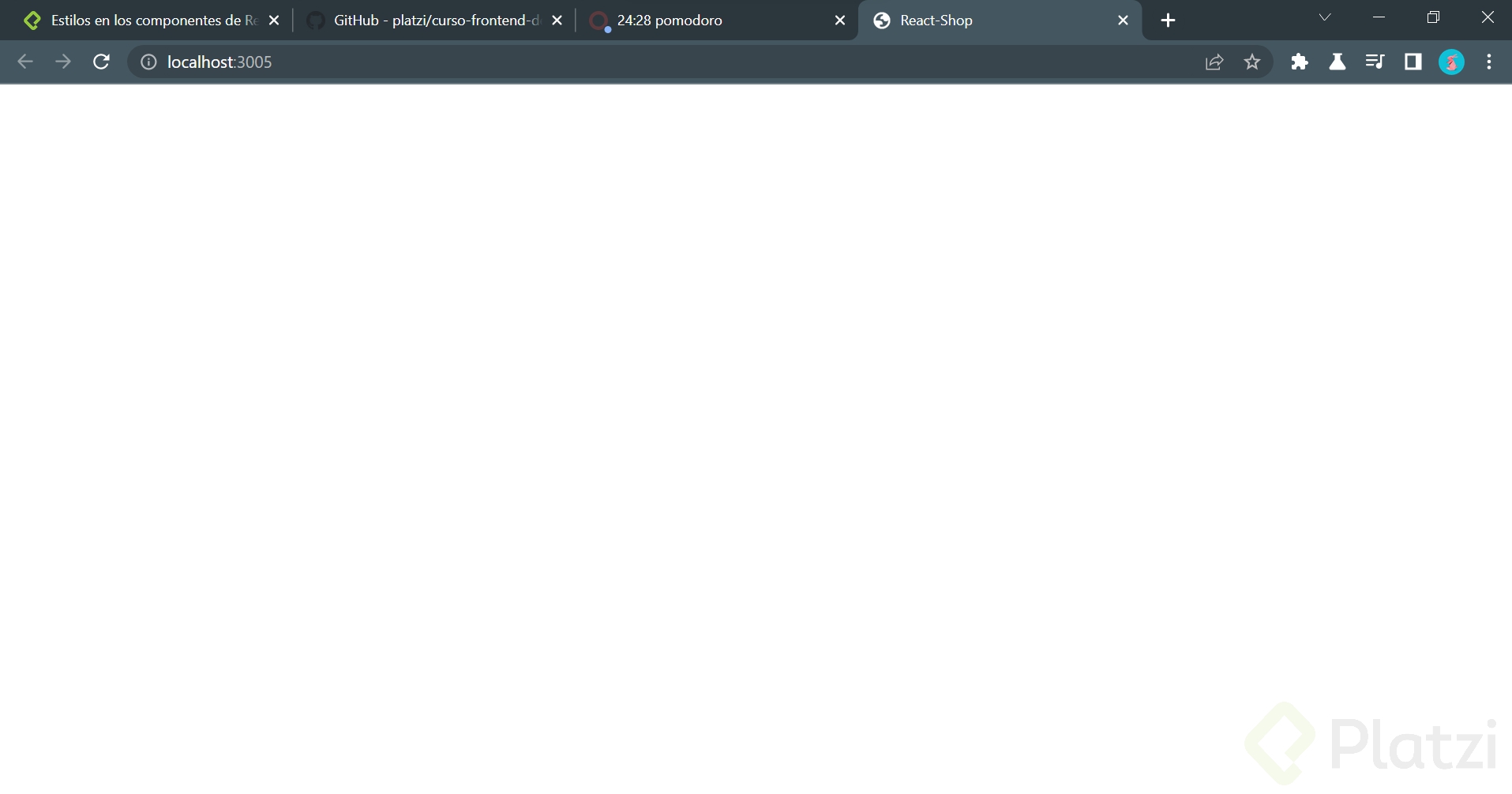Click the flask experiment extension icon
The image size is (1512, 794).
point(1337,62)
